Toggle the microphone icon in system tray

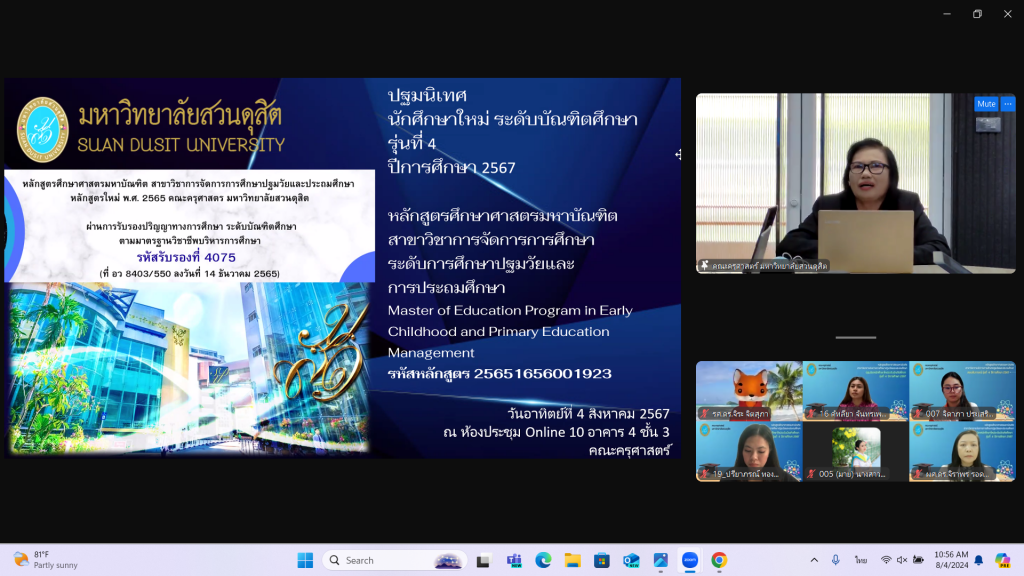click(x=836, y=560)
